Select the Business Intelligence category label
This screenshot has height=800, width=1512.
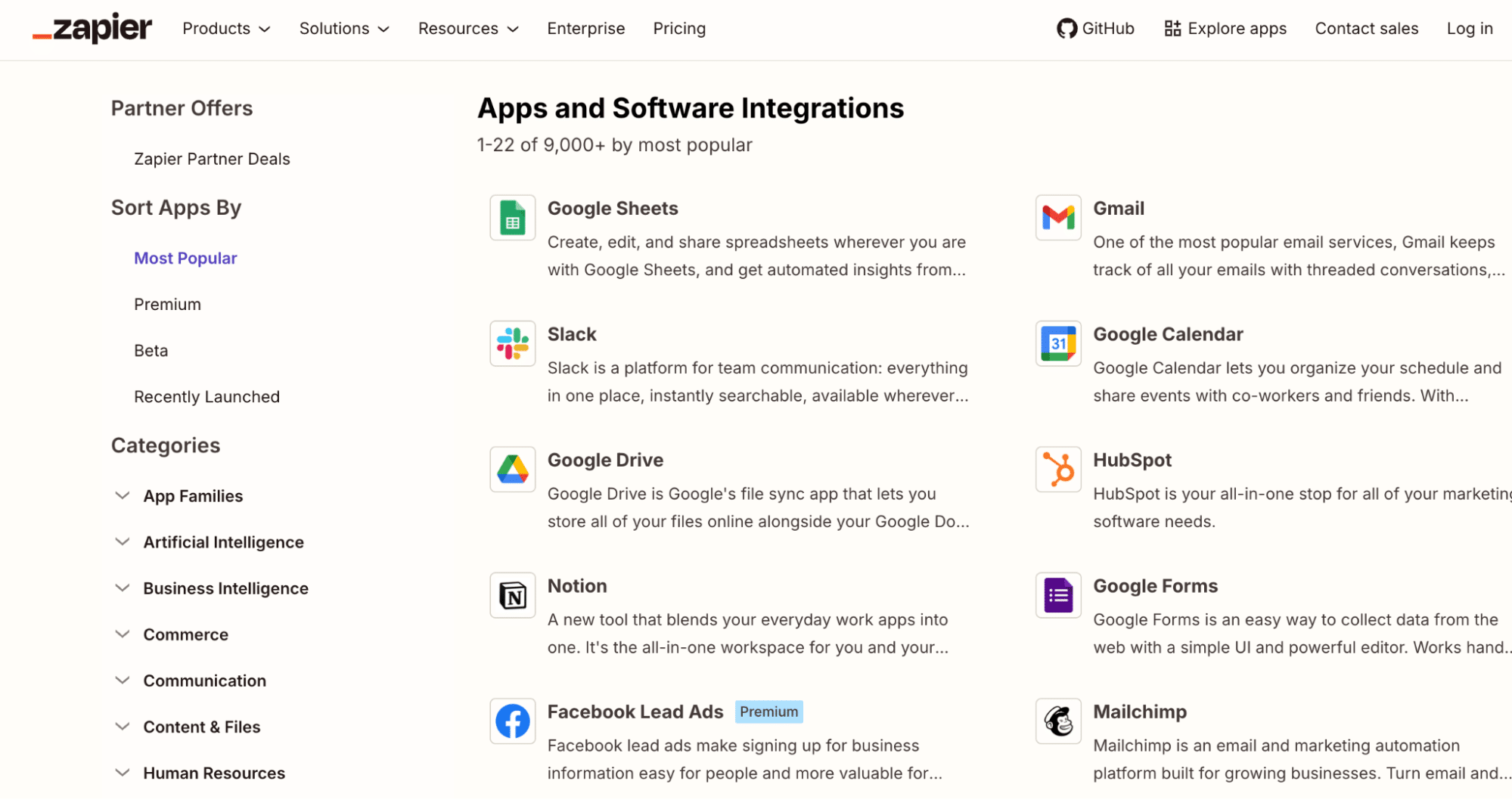click(x=225, y=588)
